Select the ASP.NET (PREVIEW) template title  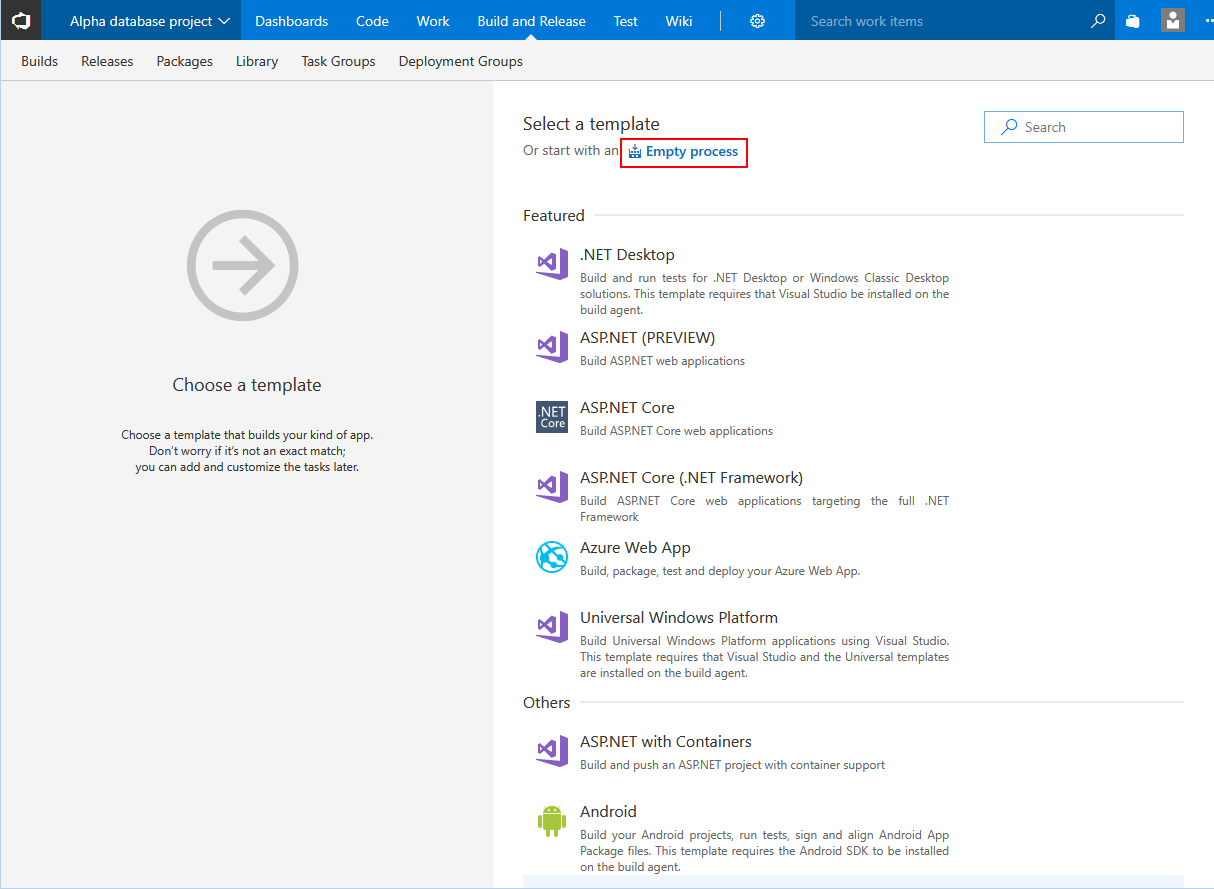(x=648, y=338)
